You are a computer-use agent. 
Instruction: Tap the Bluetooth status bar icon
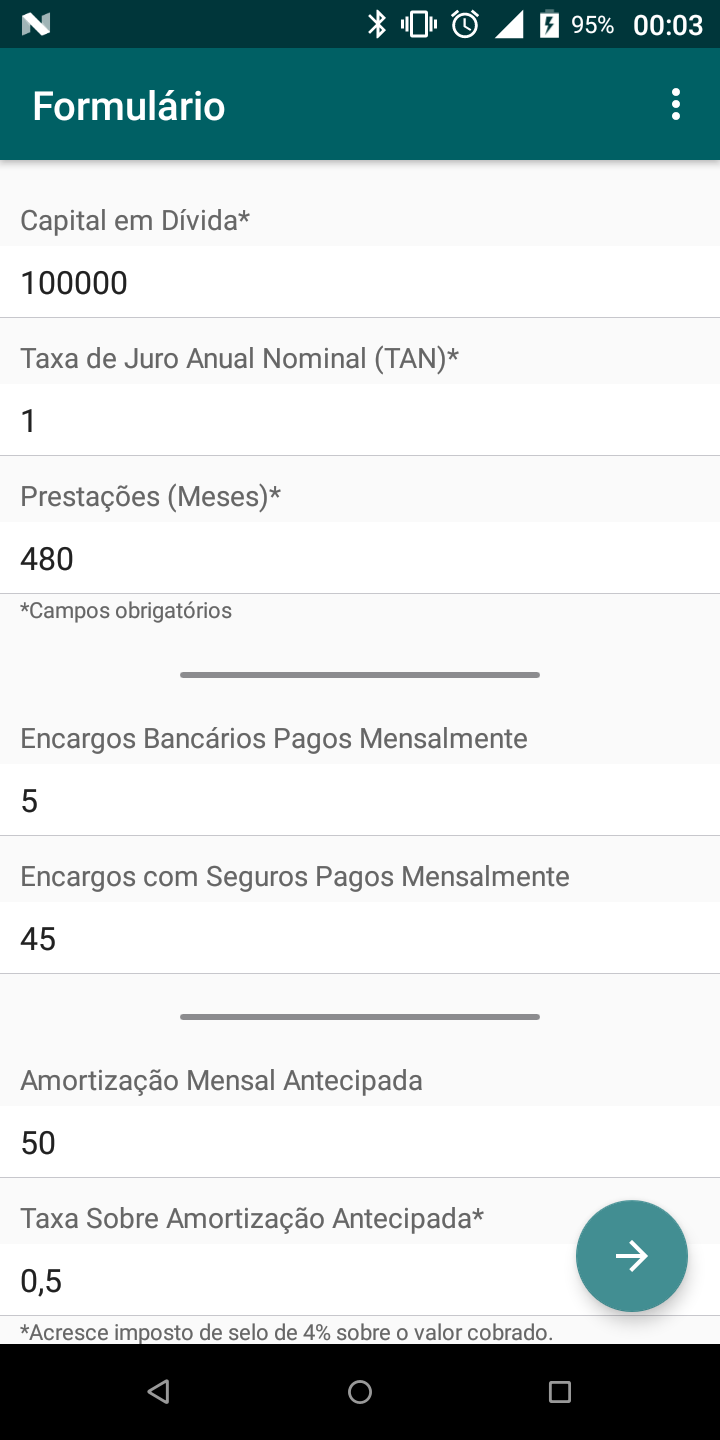377,24
